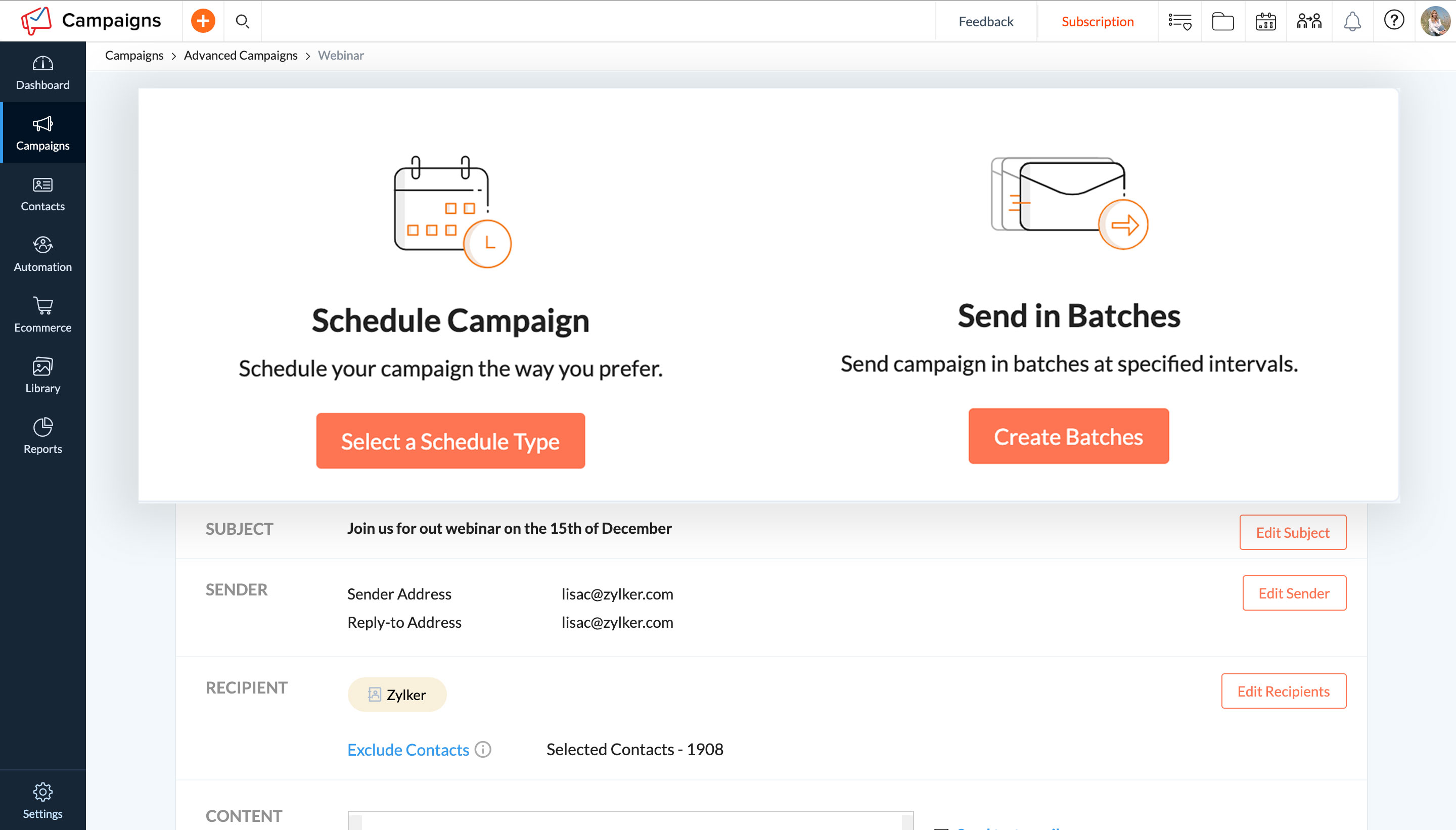Screen dimensions: 1456x830
Task: Open the help question mark icon
Action: 1394,21
